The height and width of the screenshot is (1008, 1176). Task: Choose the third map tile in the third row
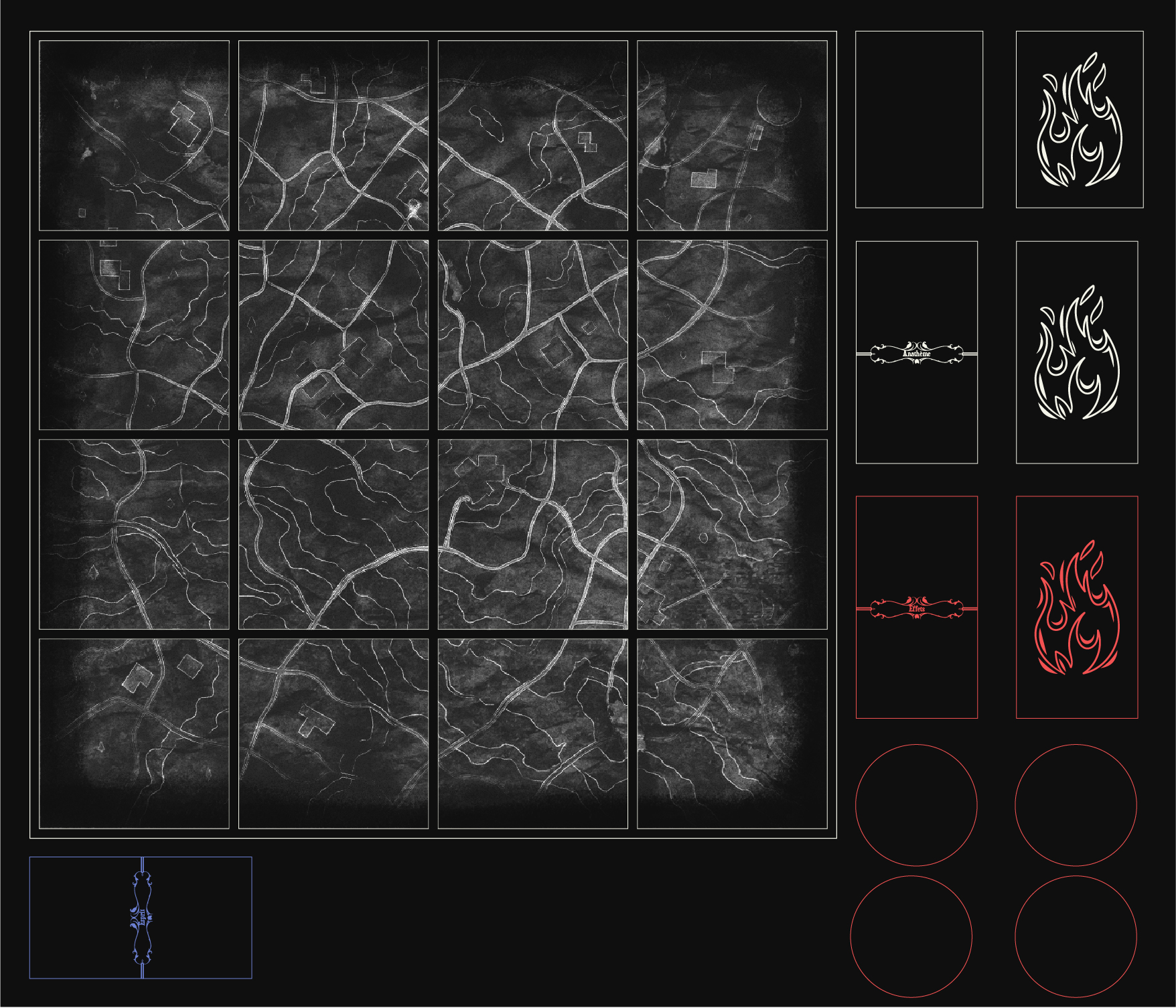pos(532,534)
